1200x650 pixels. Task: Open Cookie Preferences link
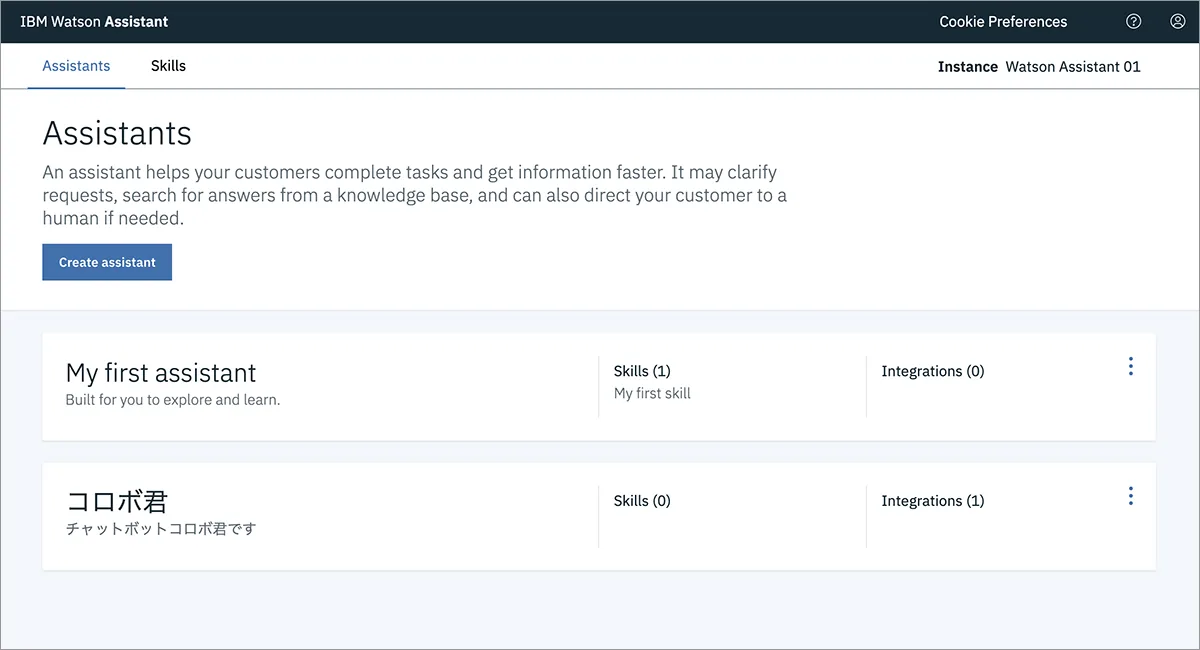click(x=1003, y=21)
